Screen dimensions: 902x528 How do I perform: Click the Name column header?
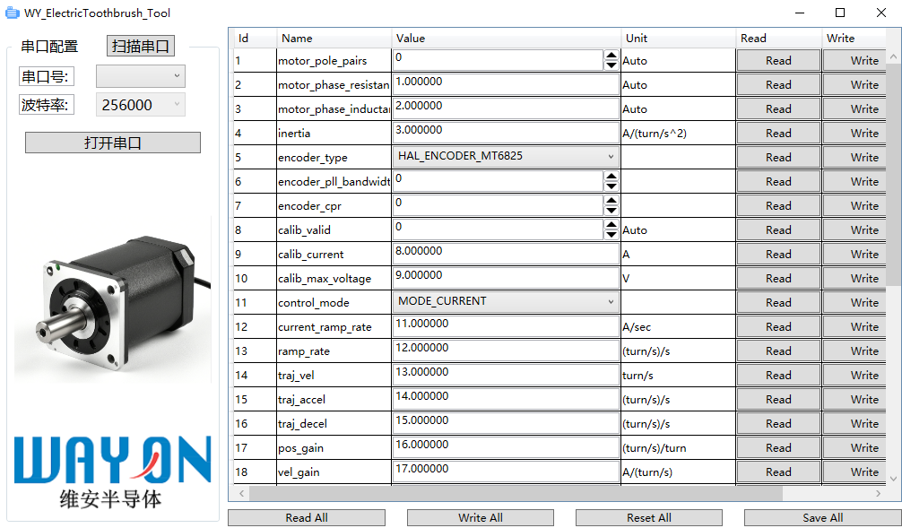tap(297, 38)
